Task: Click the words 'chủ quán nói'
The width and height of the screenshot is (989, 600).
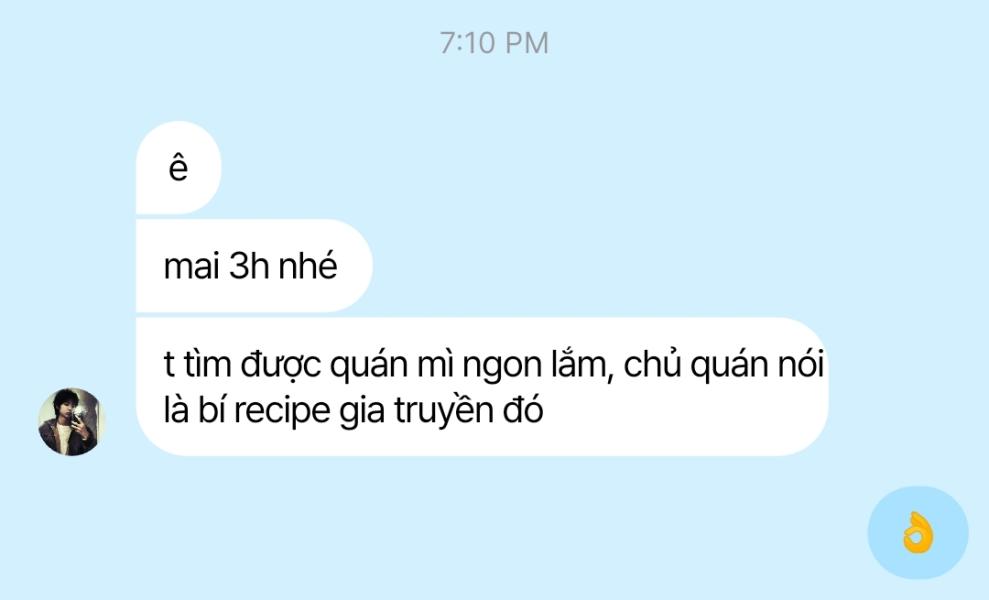Action: [x=723, y=365]
